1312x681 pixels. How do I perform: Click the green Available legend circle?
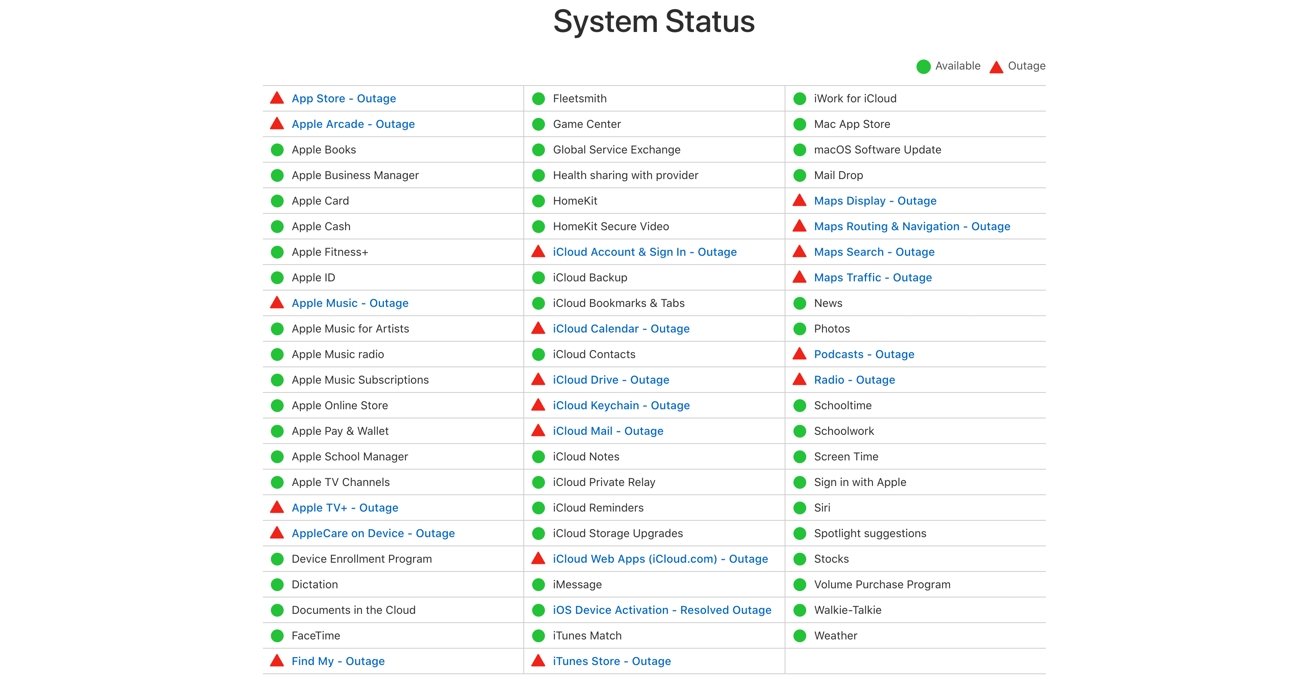coord(923,67)
